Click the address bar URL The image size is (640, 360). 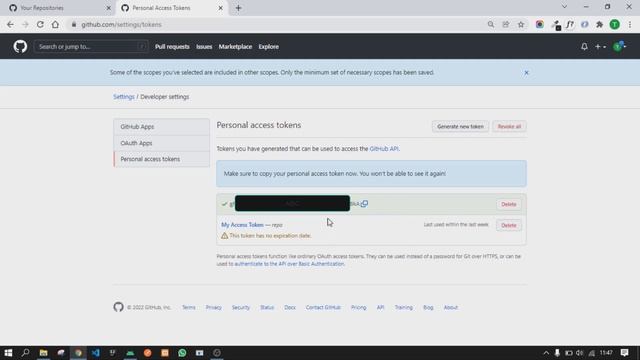(121, 24)
